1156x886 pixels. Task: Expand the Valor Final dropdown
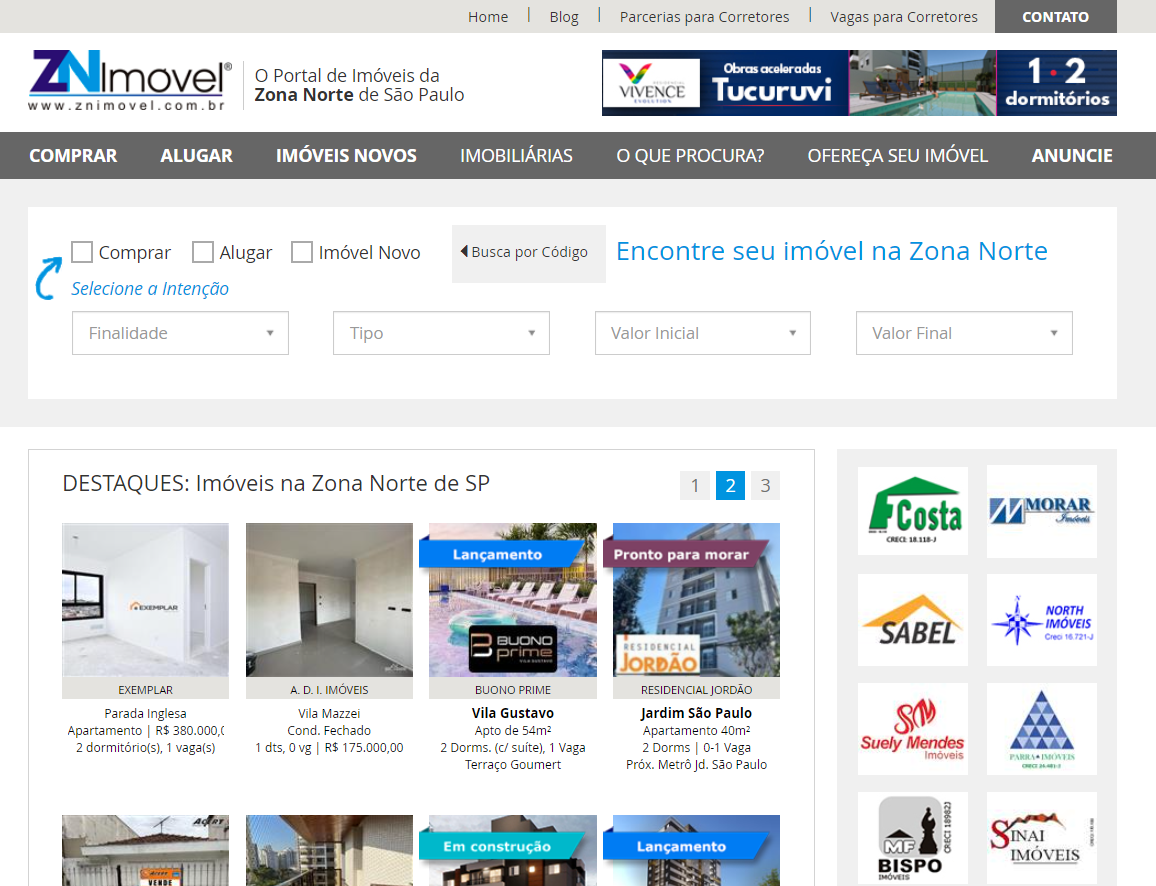click(x=964, y=333)
